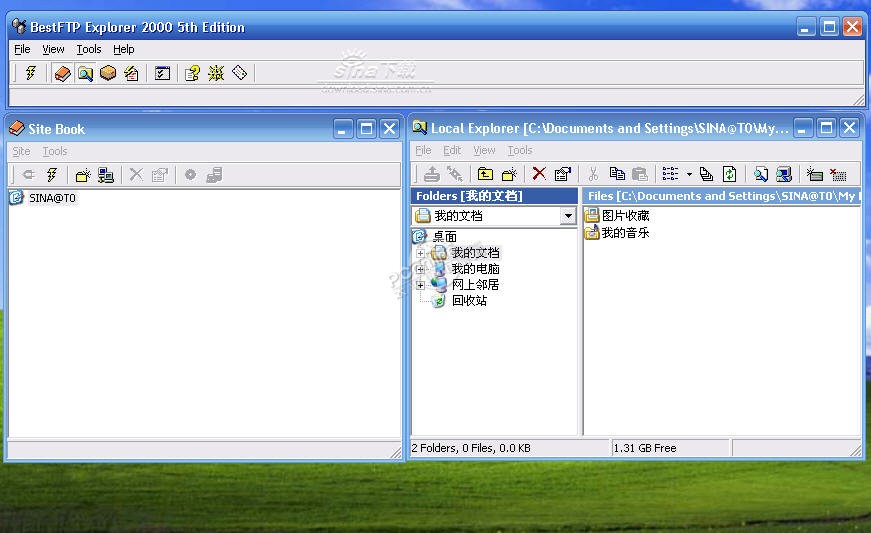Click '1.31 GB Free' status bar text
The height and width of the screenshot is (533, 871).
[x=644, y=448]
